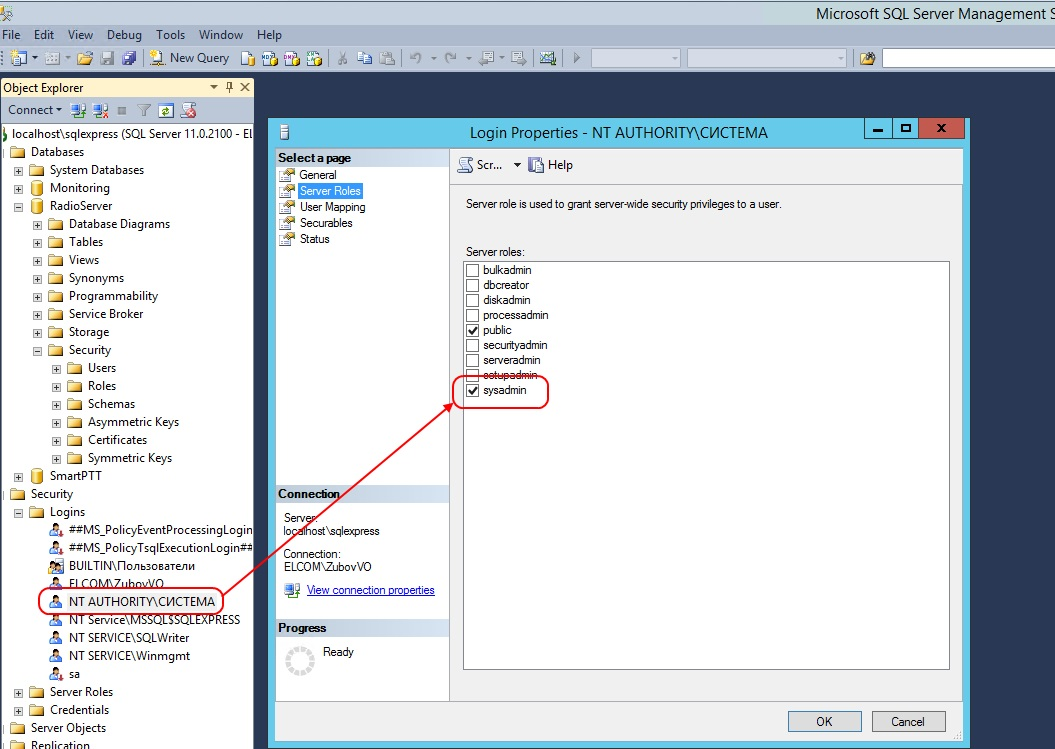Open the View menu
The height and width of the screenshot is (749, 1055).
pyautogui.click(x=80, y=35)
